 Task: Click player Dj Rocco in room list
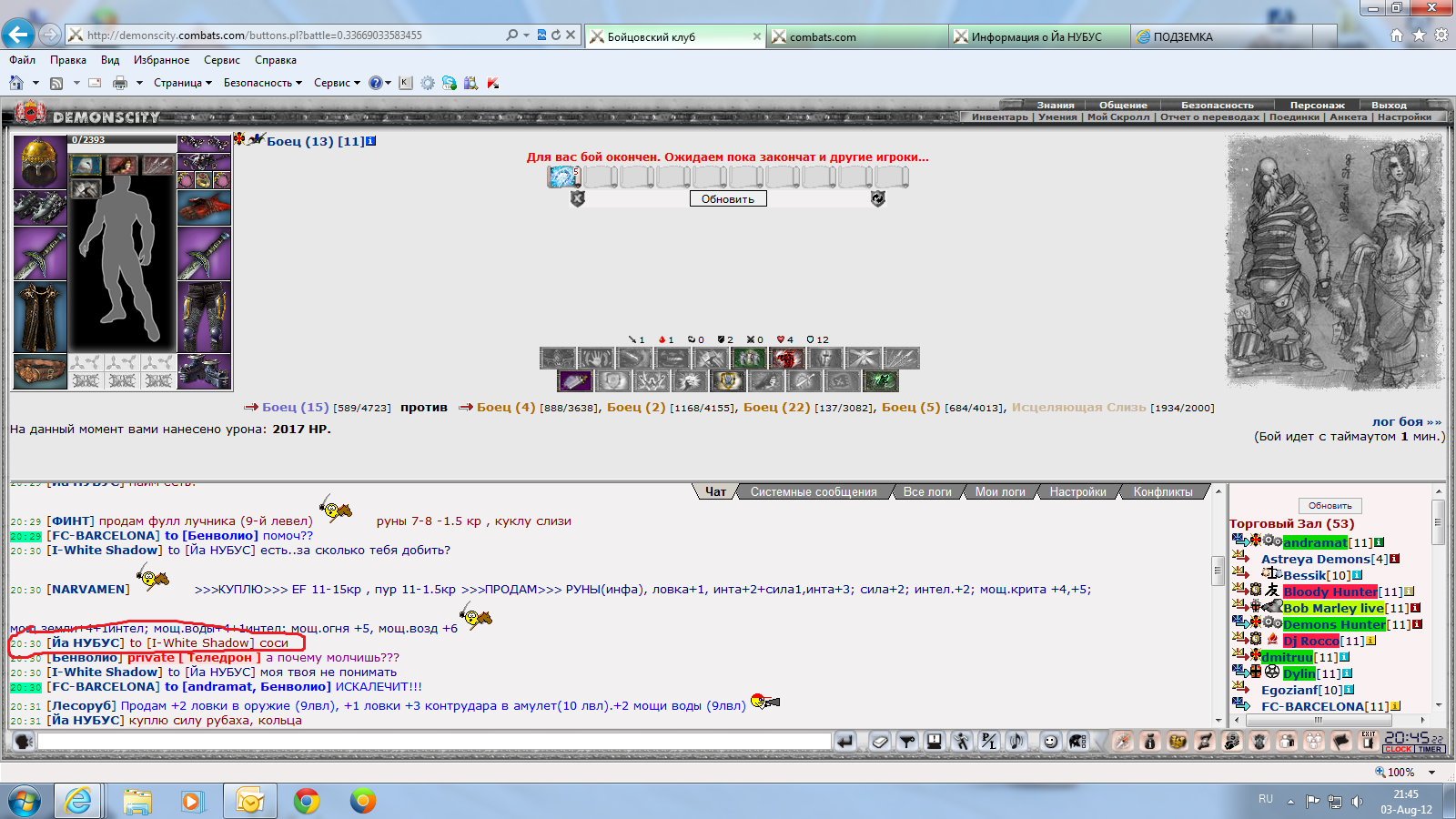(1311, 641)
